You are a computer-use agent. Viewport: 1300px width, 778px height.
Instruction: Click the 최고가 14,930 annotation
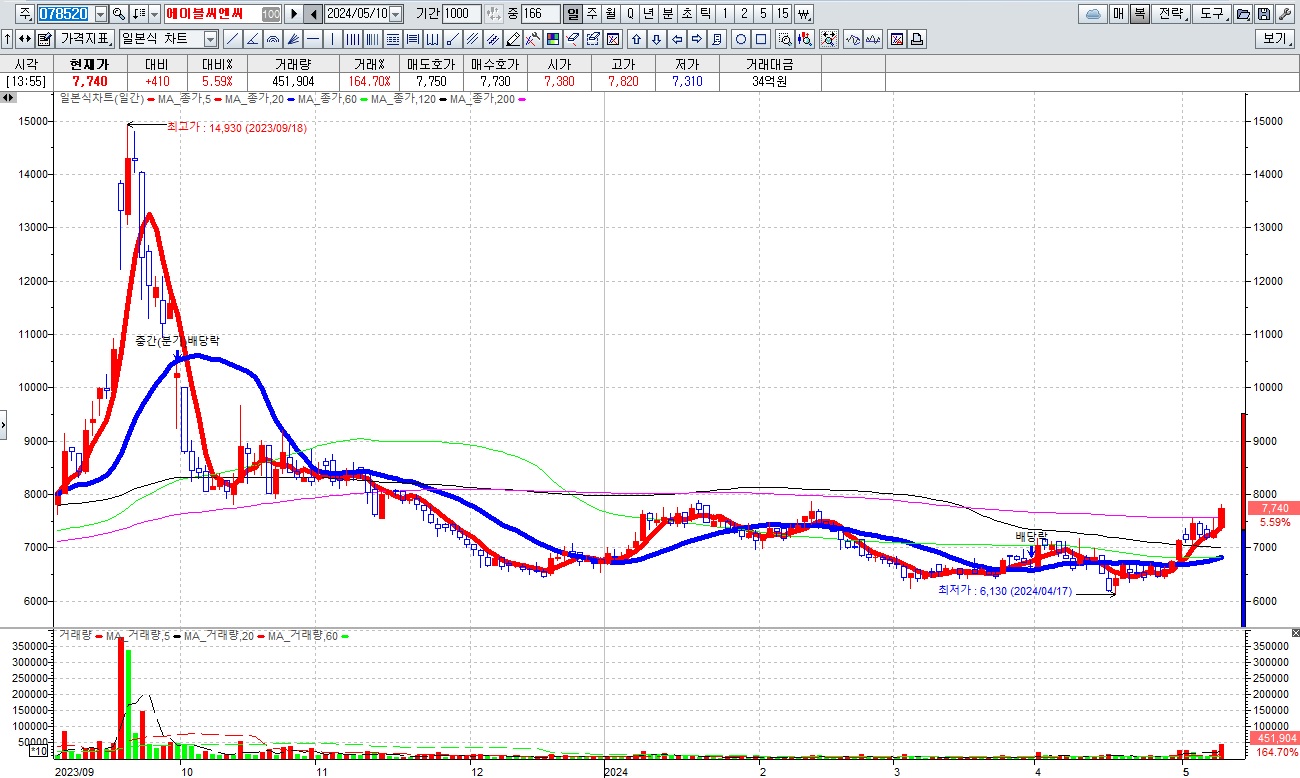236,128
